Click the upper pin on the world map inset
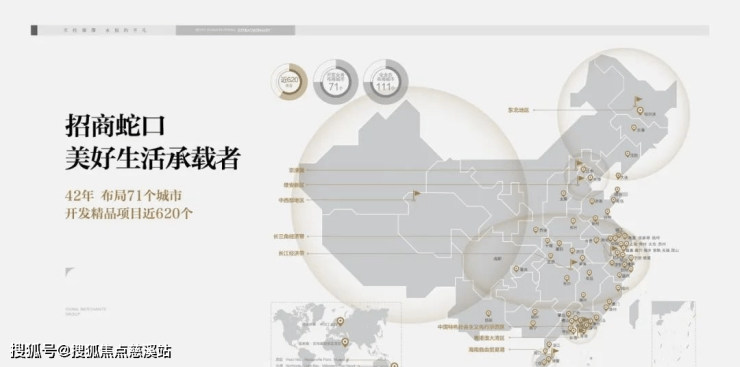This screenshot has width=740, height=367. pyautogui.click(x=340, y=322)
